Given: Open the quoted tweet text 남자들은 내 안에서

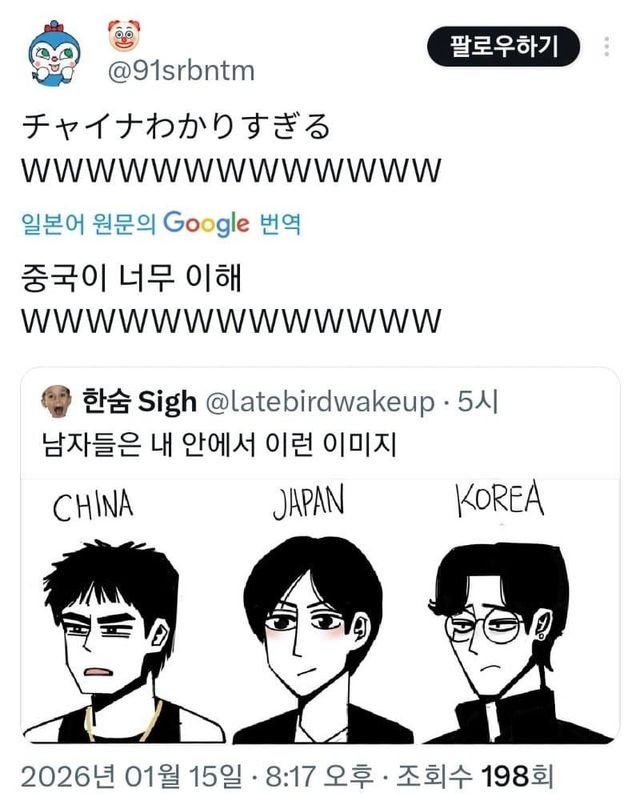Looking at the screenshot, I should [x=219, y=445].
